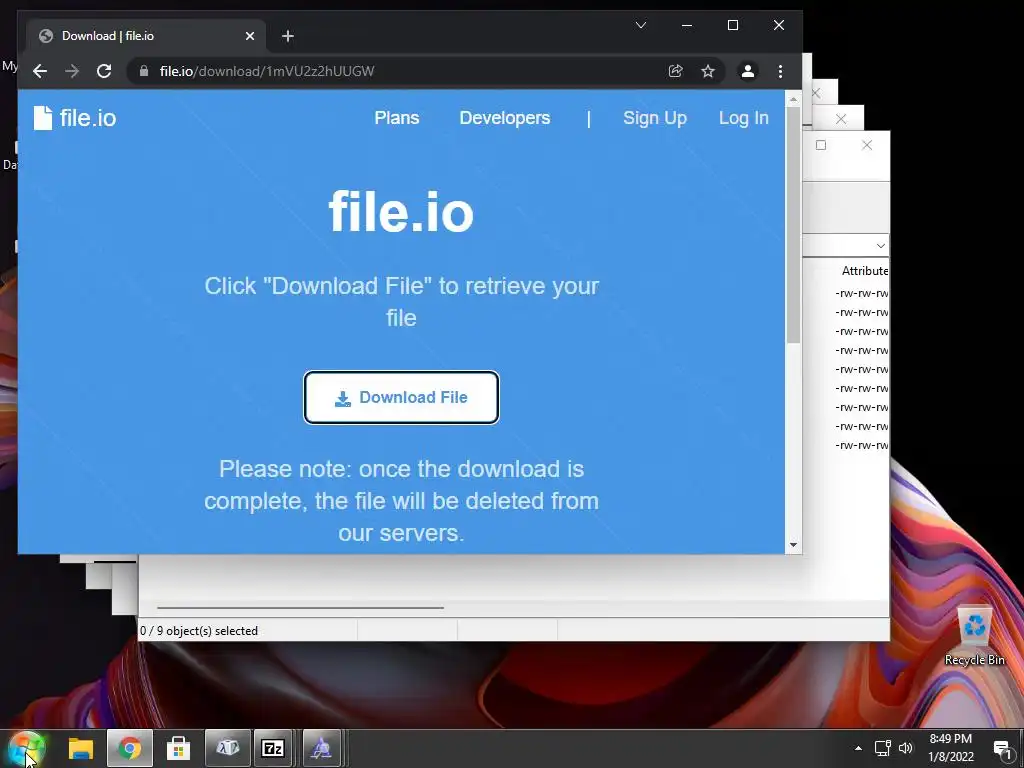This screenshot has height=768, width=1024.
Task: Open the Chrome profile icon
Action: pyautogui.click(x=748, y=71)
